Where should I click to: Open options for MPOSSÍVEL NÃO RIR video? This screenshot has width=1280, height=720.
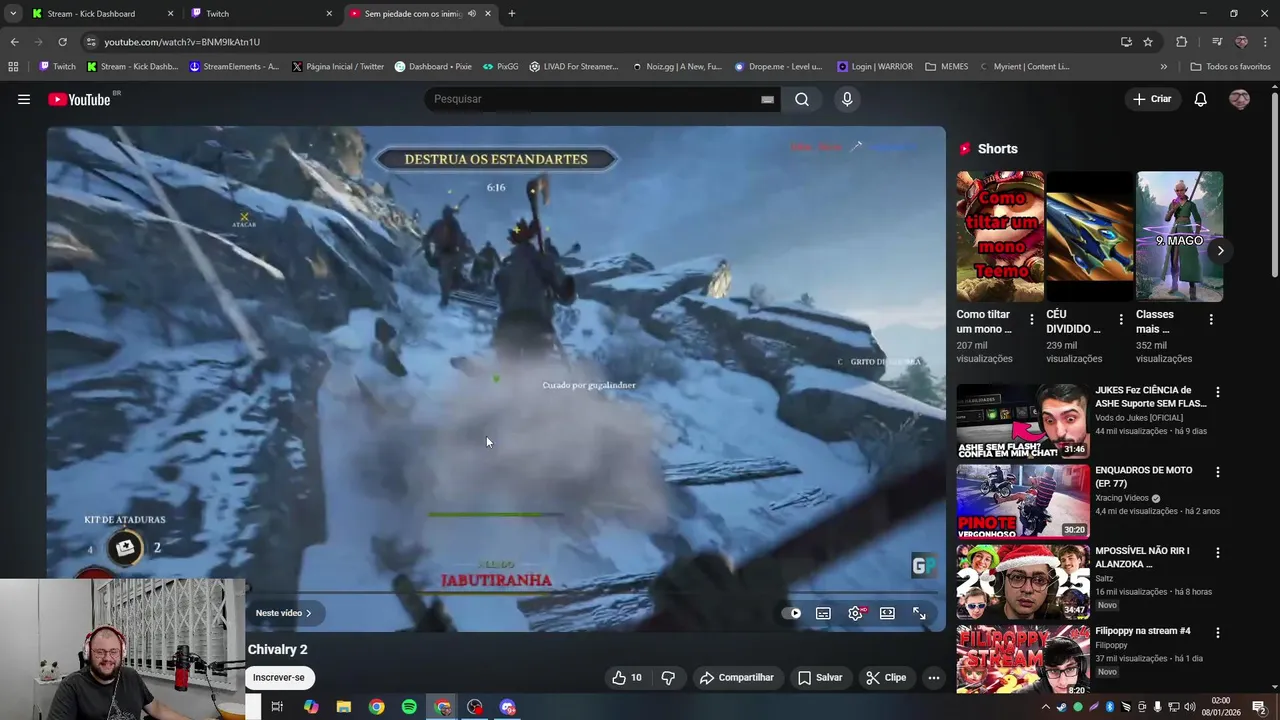[1218, 552]
